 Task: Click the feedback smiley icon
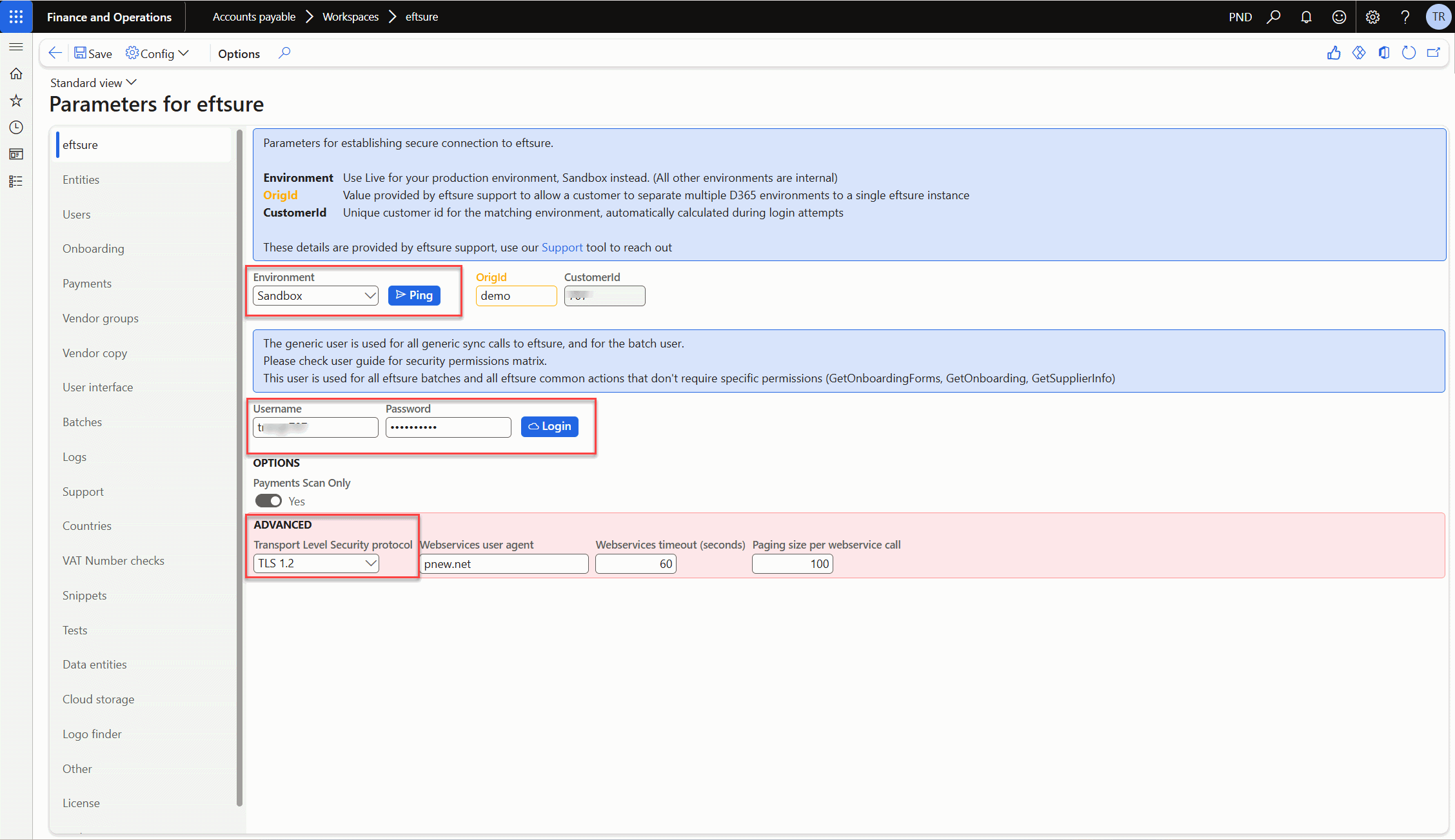coord(1339,17)
